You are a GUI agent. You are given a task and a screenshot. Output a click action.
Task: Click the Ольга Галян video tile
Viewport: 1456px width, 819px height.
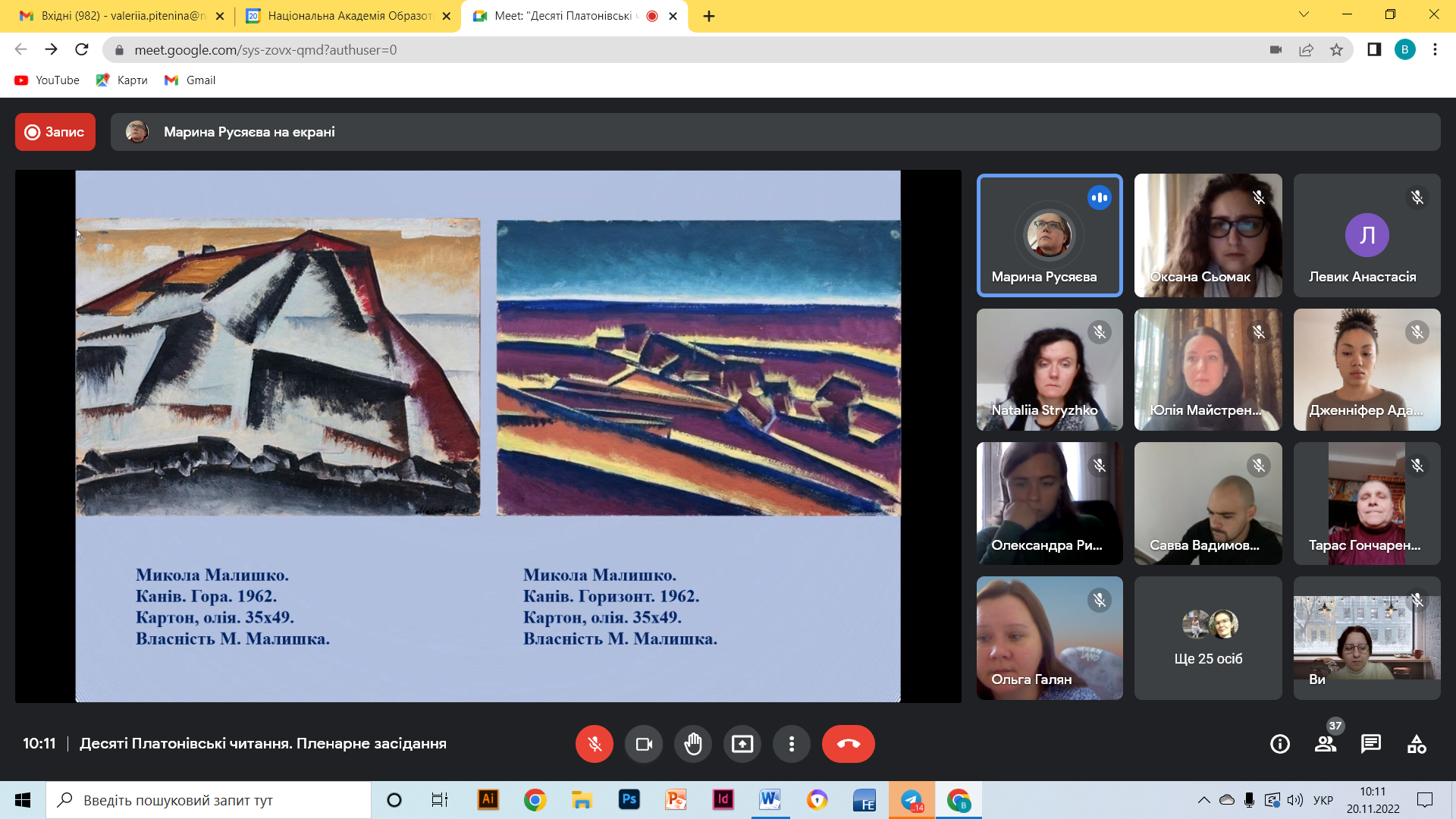point(1050,638)
